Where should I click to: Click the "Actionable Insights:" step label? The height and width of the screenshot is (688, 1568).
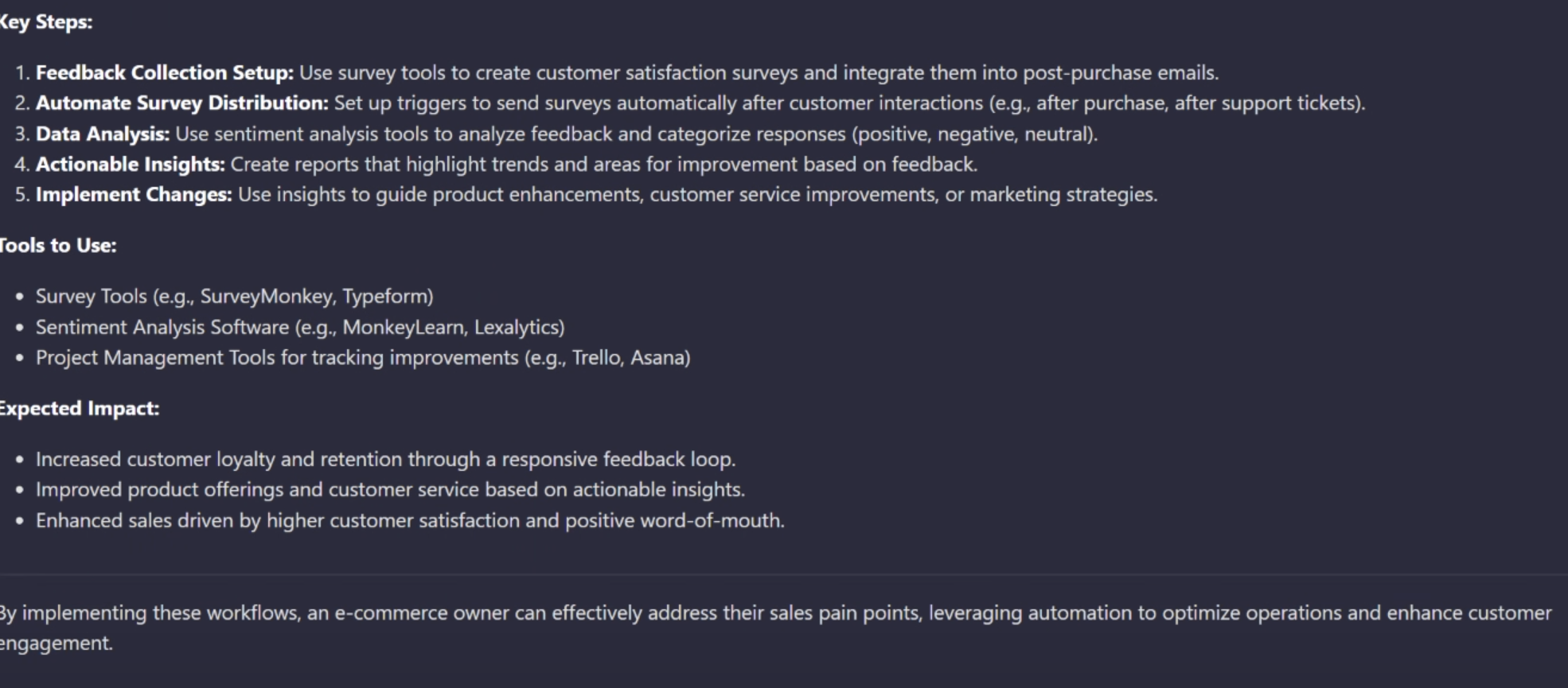131,165
